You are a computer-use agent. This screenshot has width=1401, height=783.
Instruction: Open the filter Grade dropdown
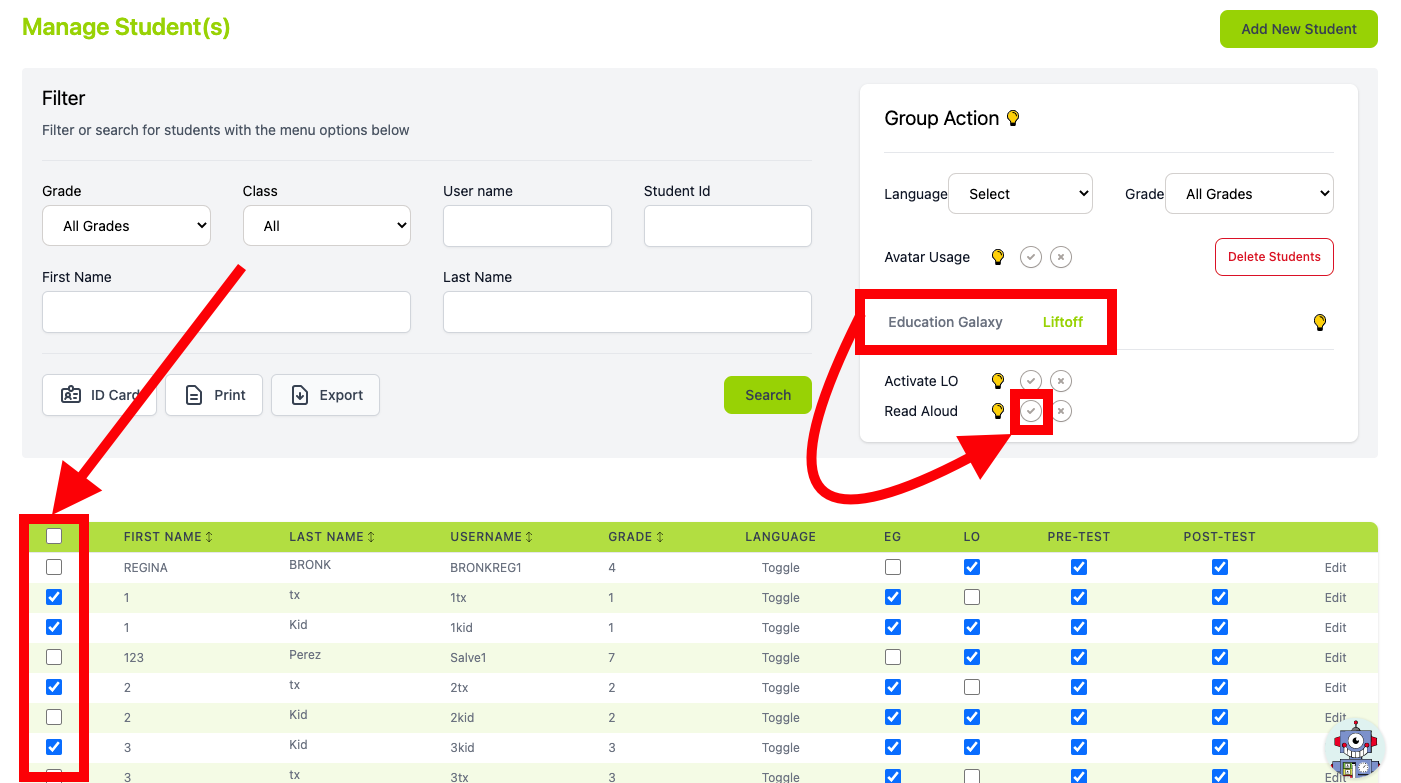(x=126, y=226)
